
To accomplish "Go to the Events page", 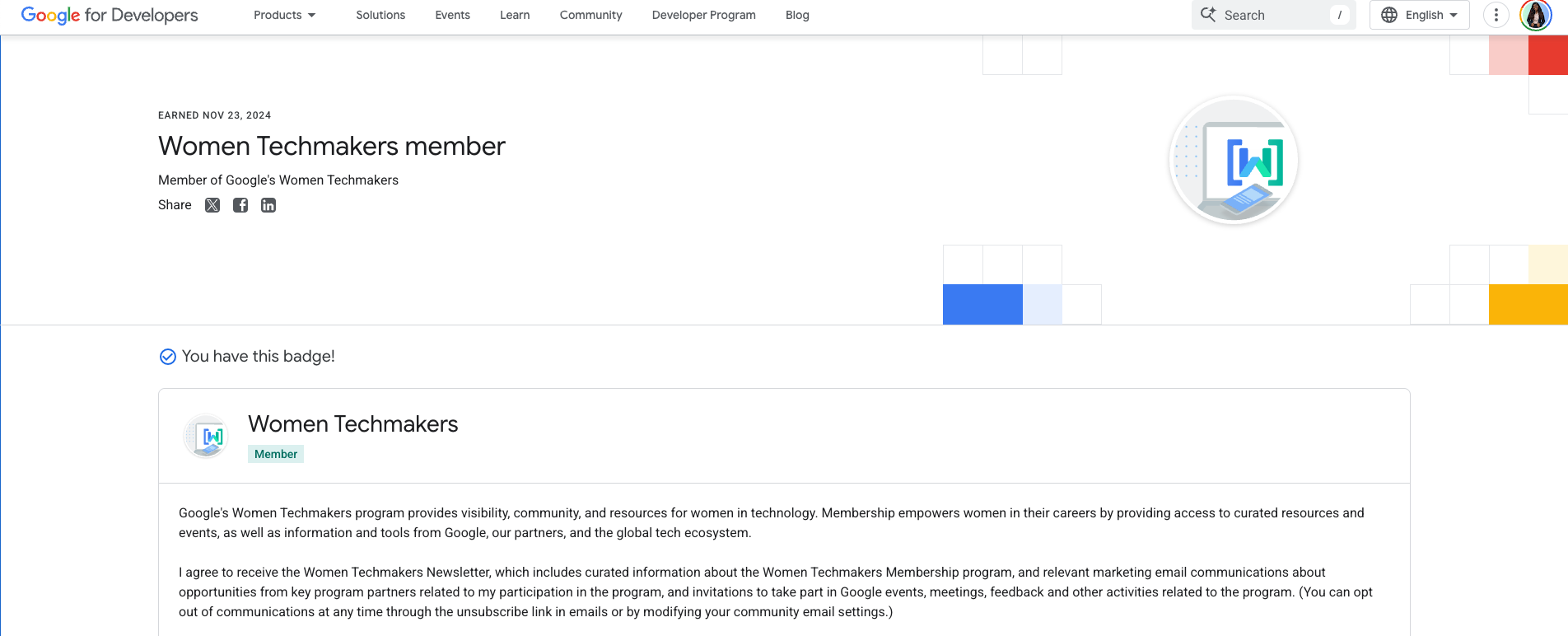I will pyautogui.click(x=453, y=15).
